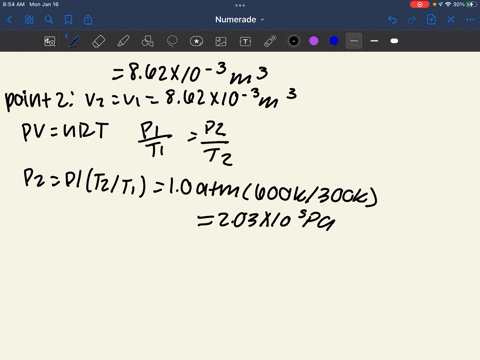Select the Text box tool

(x=245, y=41)
